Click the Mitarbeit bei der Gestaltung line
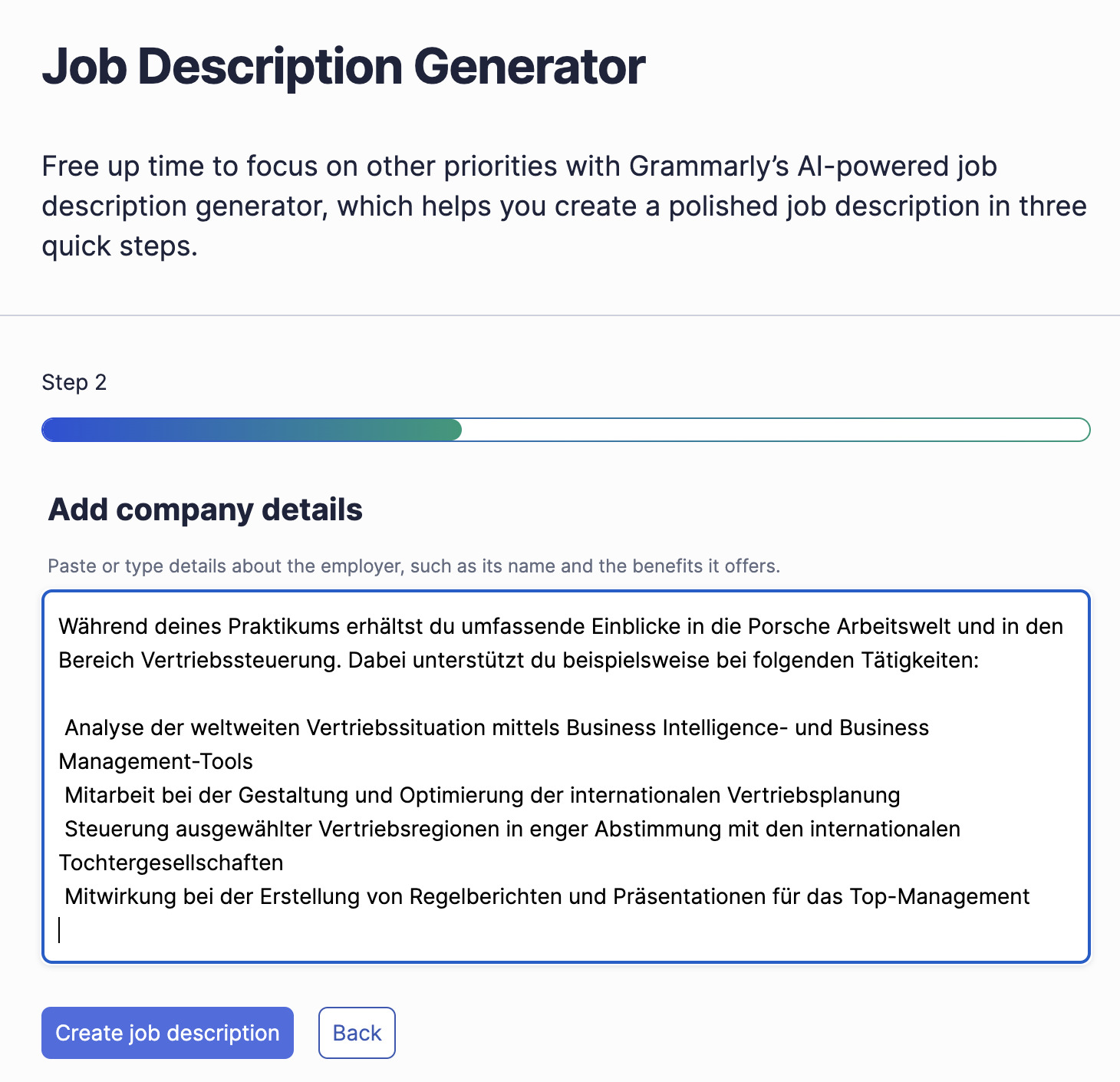 pos(482,795)
